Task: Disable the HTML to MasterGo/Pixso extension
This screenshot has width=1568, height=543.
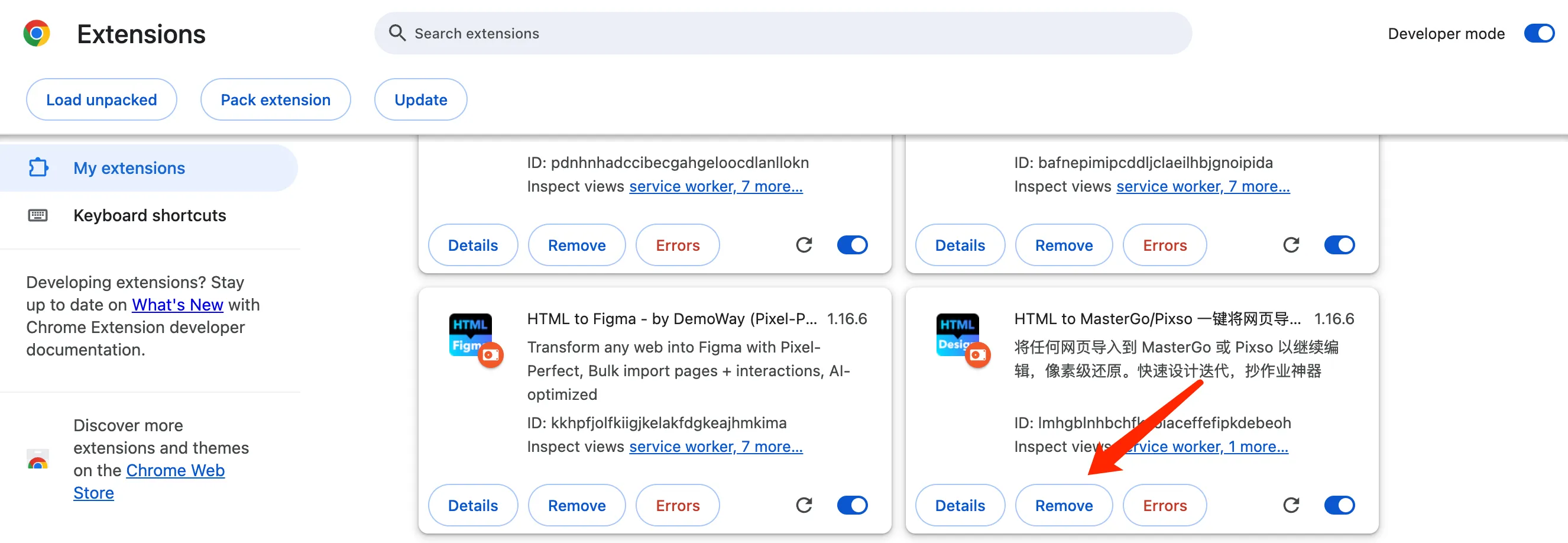Action: click(1339, 505)
